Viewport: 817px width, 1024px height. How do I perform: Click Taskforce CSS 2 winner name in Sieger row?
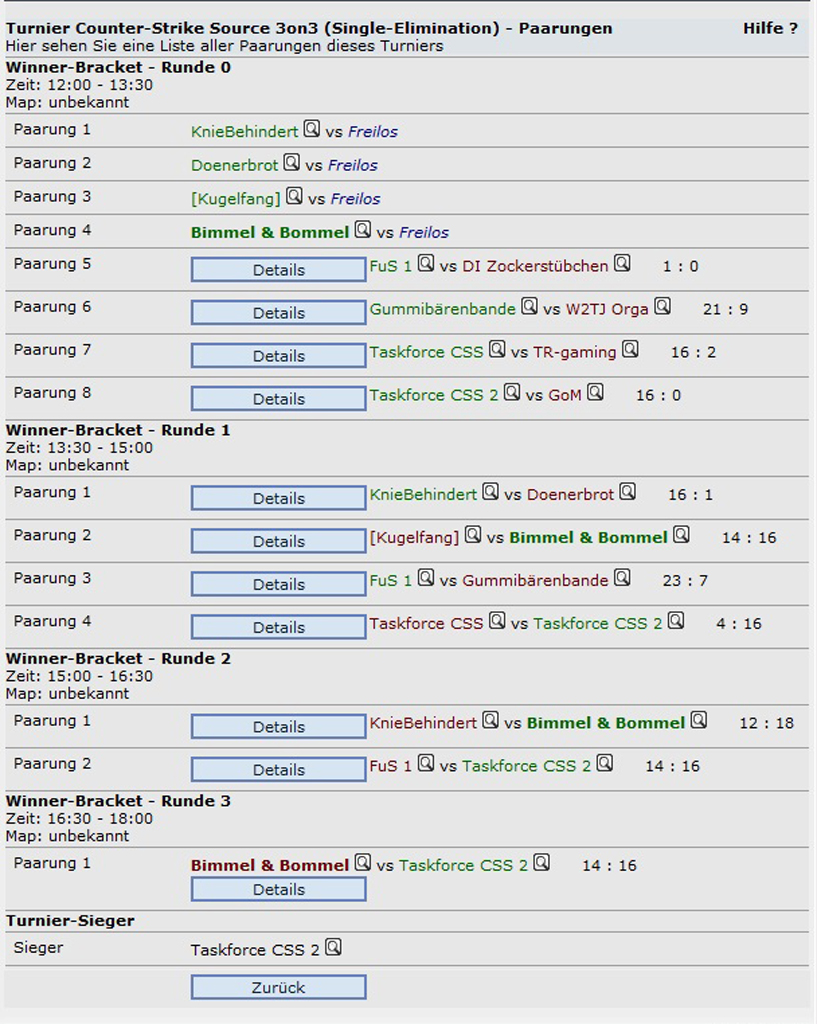255,950
